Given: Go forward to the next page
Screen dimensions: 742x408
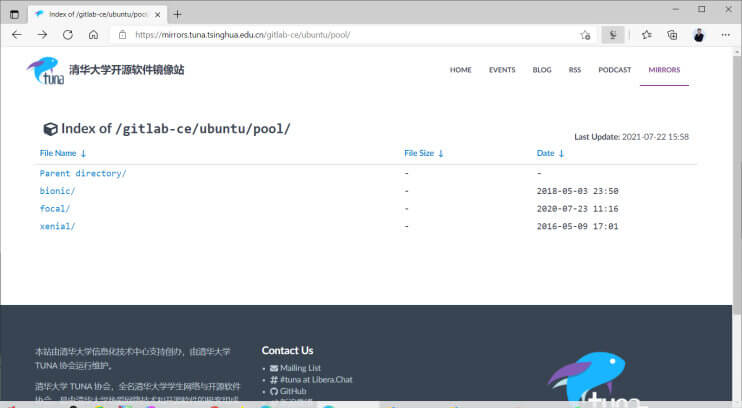Looking at the screenshot, I should coord(42,35).
